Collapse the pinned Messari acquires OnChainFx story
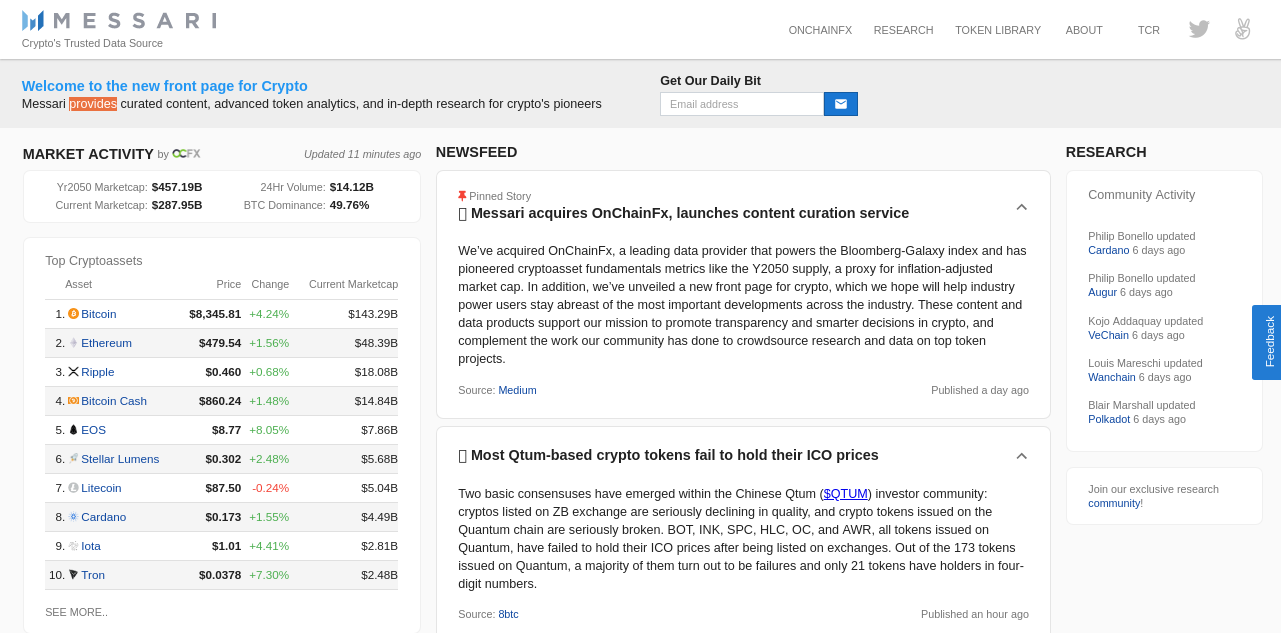Viewport: 1281px width, 633px height. point(1021,207)
